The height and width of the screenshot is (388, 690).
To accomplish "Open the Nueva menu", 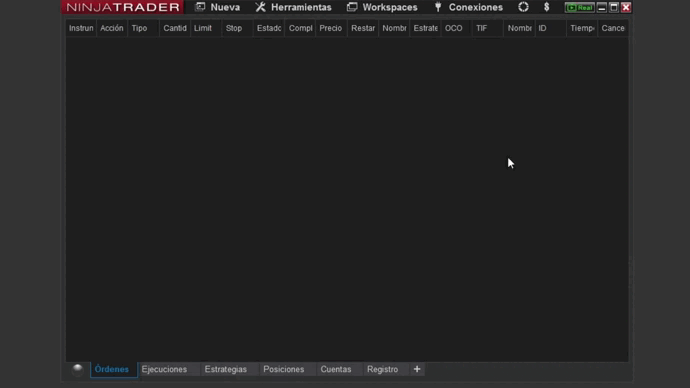I will point(218,7).
